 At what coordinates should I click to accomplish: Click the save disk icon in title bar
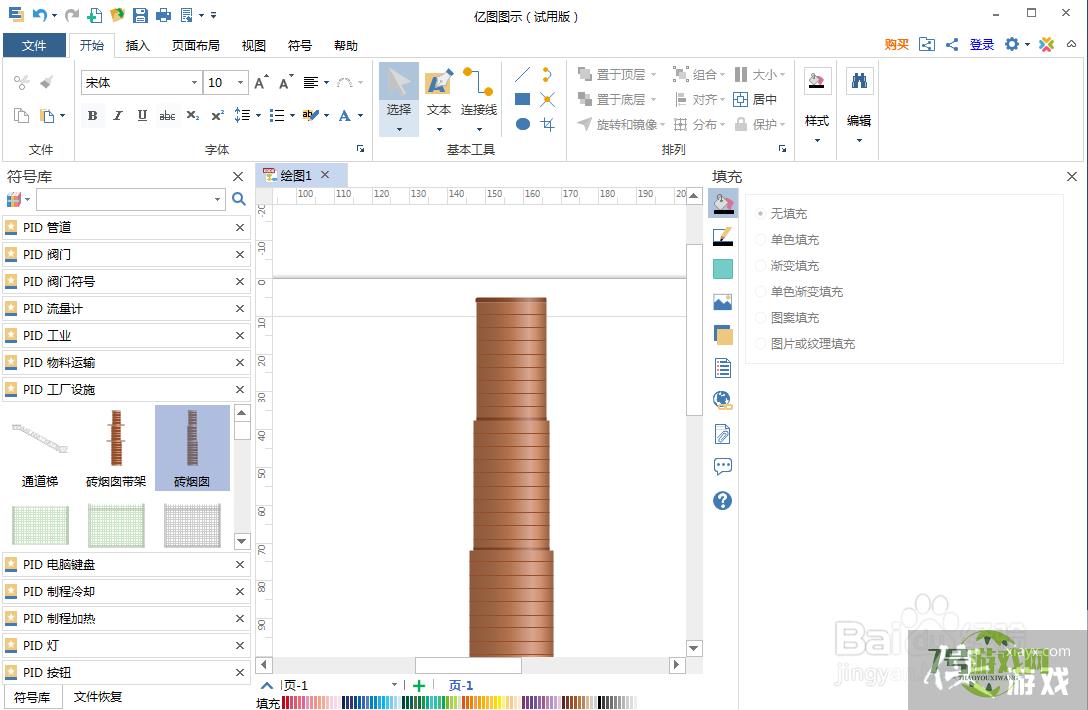140,15
